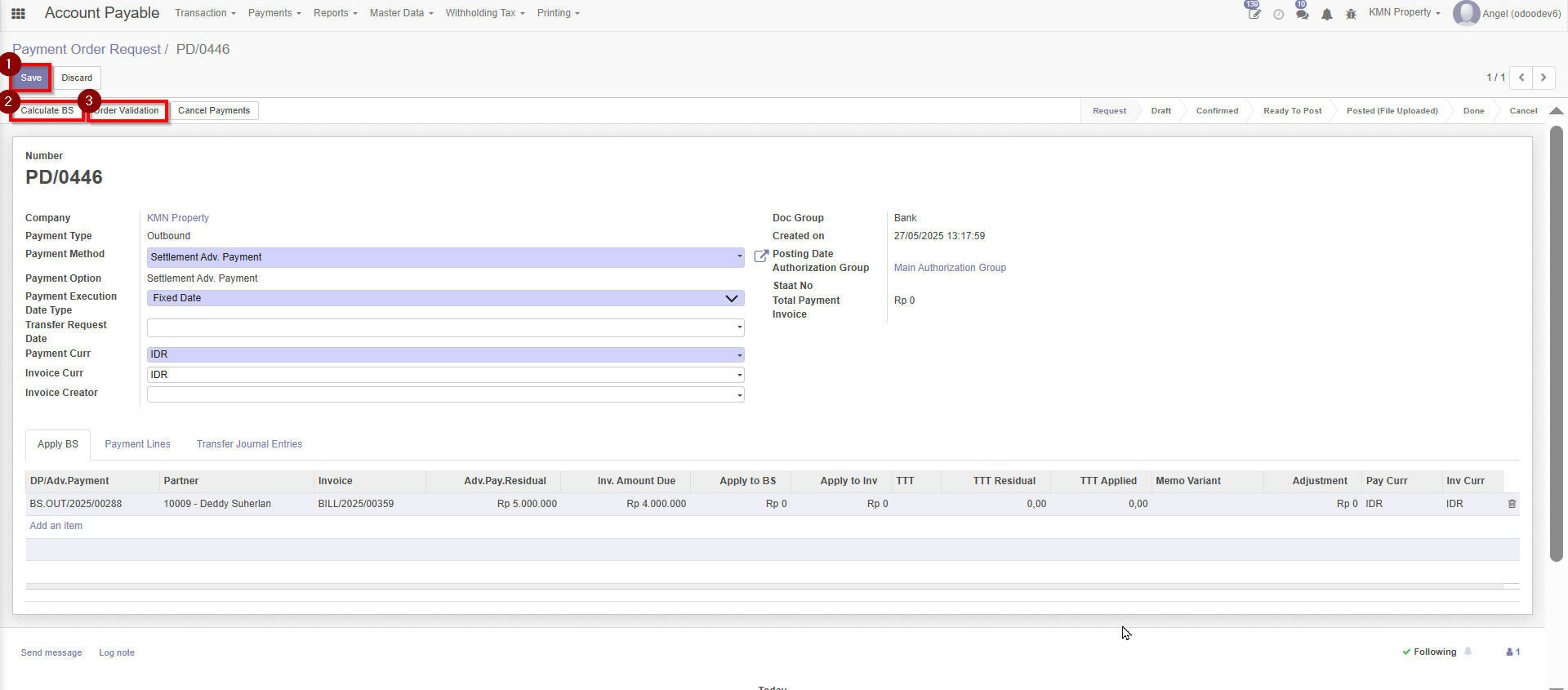Click the Cancel Payments button
This screenshot has height=690, width=1568.
click(x=214, y=110)
